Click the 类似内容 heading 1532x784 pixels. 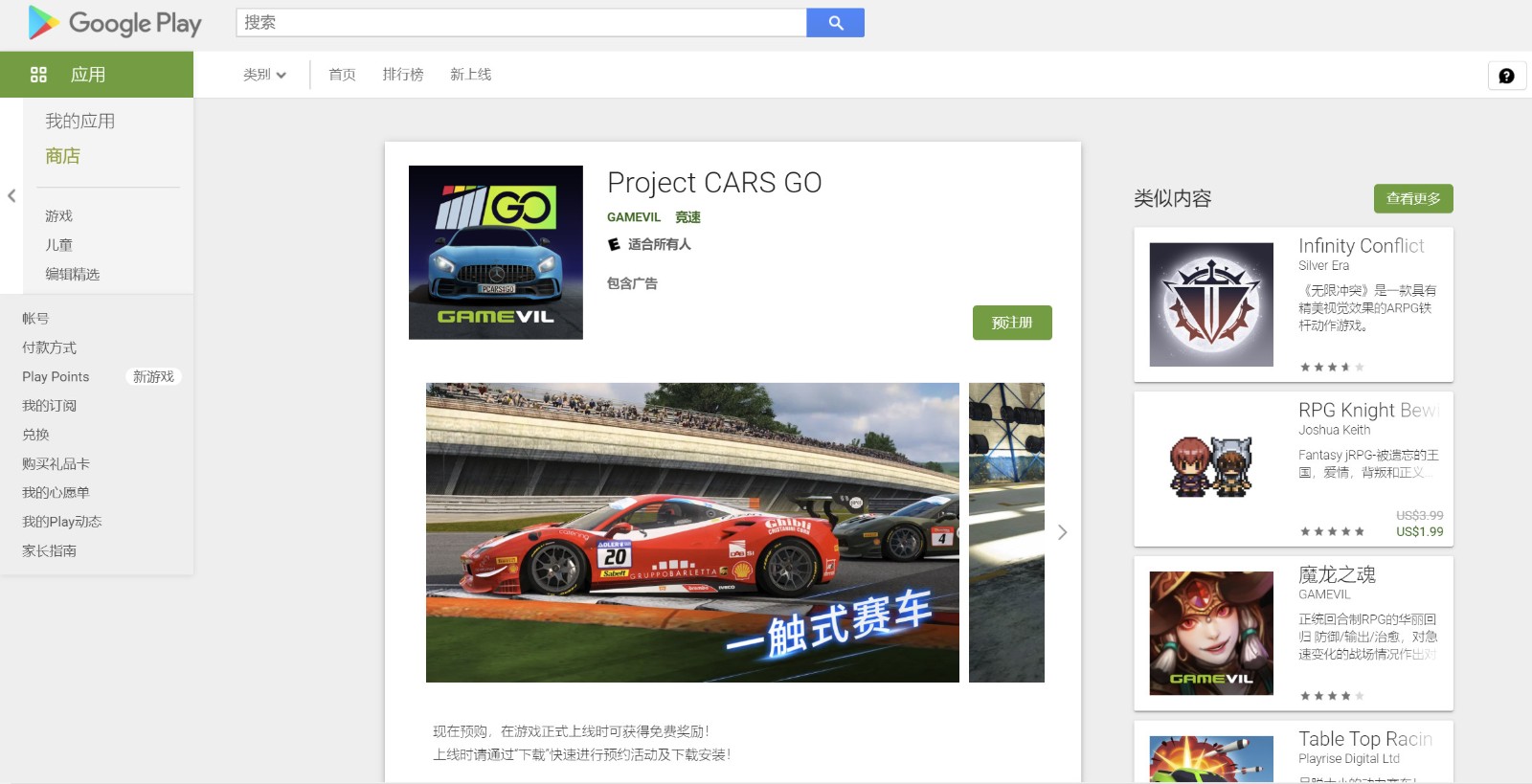[x=1173, y=199]
